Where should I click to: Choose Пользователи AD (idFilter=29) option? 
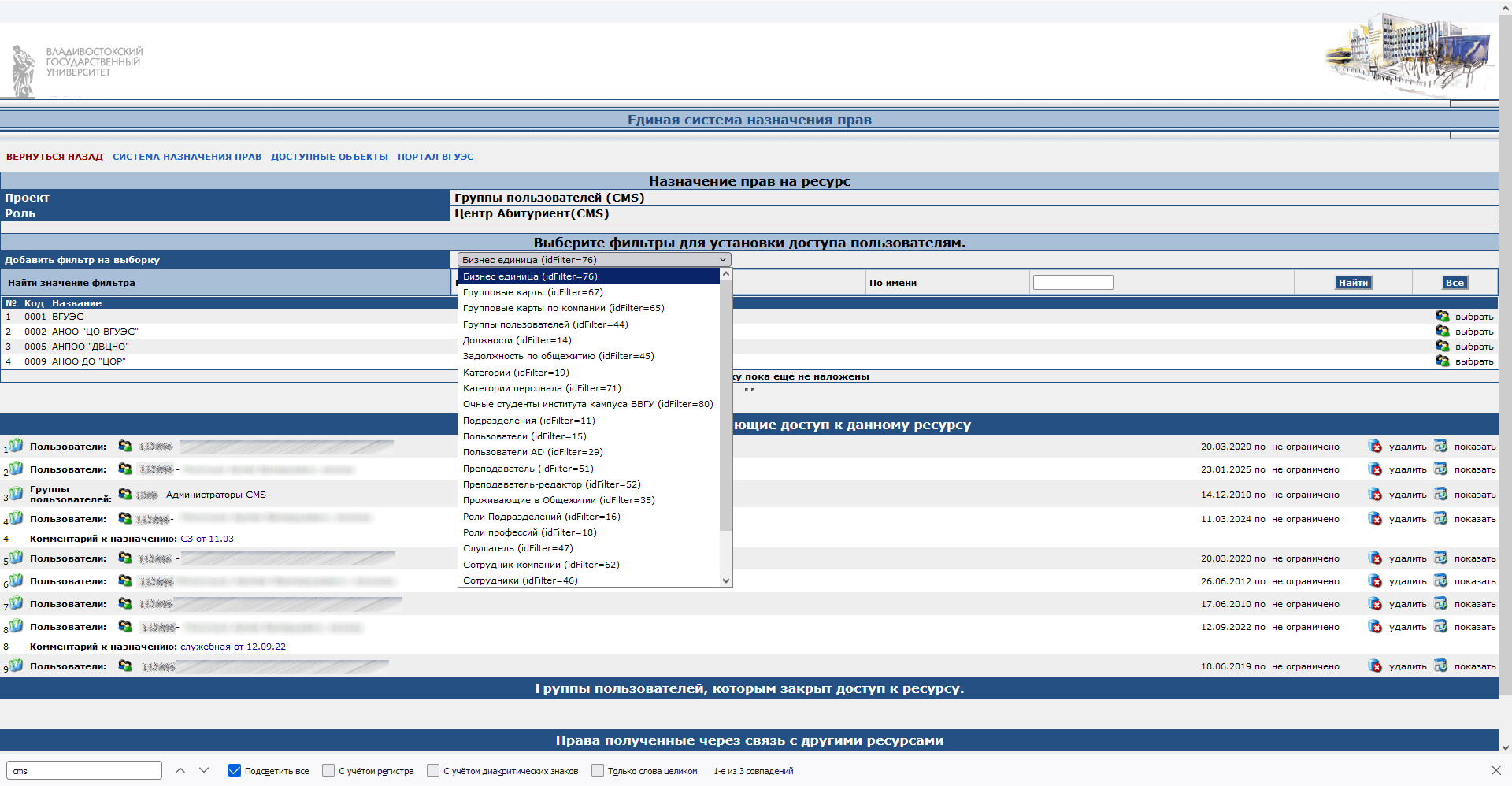532,452
